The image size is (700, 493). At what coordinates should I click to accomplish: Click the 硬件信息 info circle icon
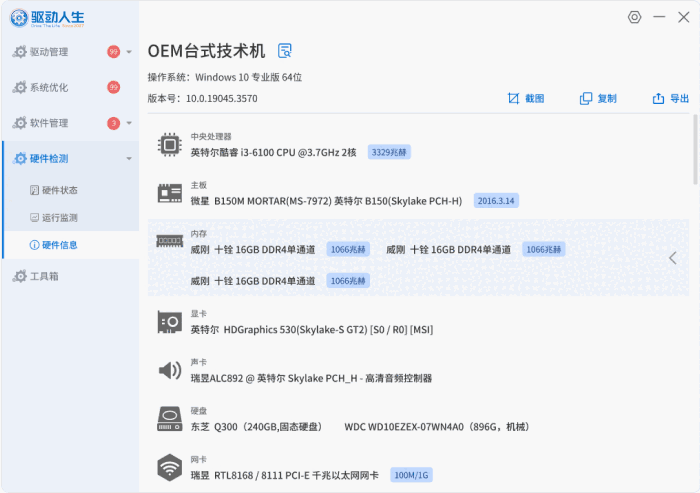(34, 245)
